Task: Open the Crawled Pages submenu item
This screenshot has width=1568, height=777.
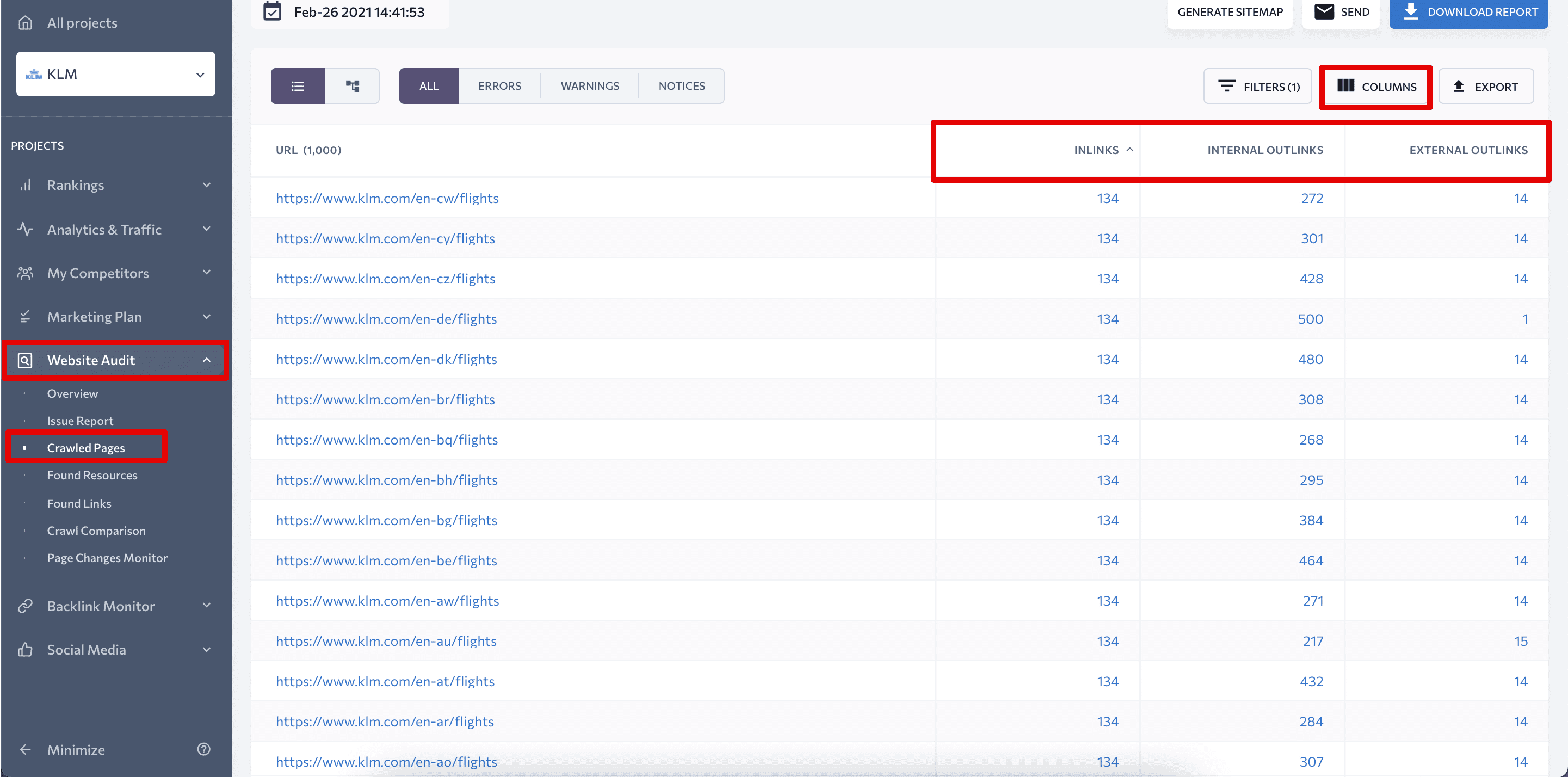Action: pyautogui.click(x=86, y=448)
